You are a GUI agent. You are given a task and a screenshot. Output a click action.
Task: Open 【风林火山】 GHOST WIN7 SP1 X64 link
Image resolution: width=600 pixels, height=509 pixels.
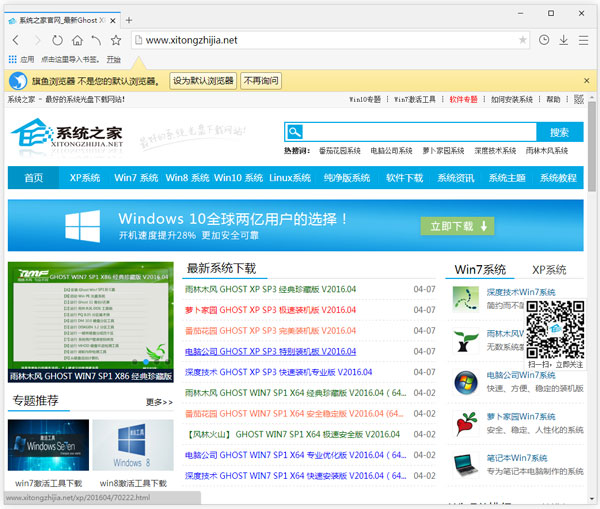(293, 434)
